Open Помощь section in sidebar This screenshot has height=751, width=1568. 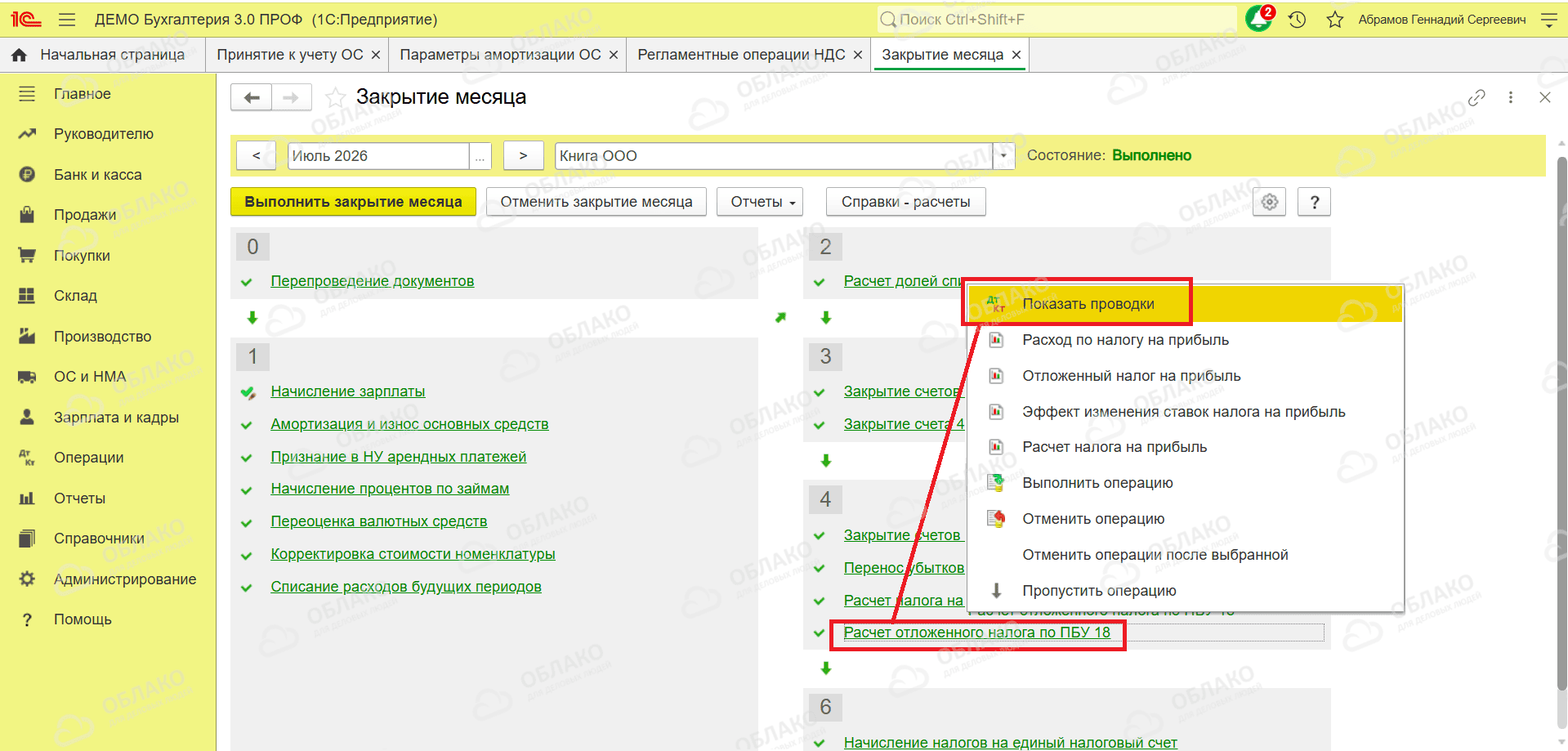[x=83, y=619]
